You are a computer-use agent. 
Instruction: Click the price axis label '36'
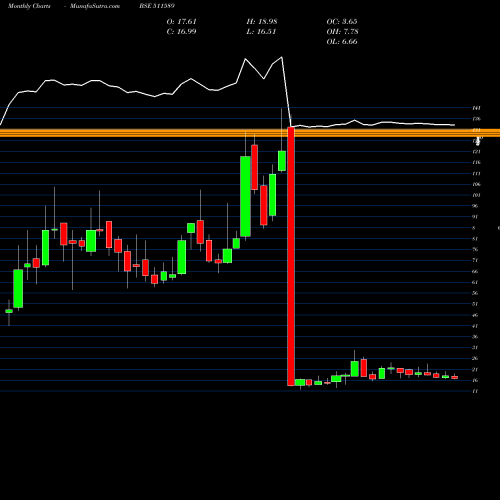[475, 337]
